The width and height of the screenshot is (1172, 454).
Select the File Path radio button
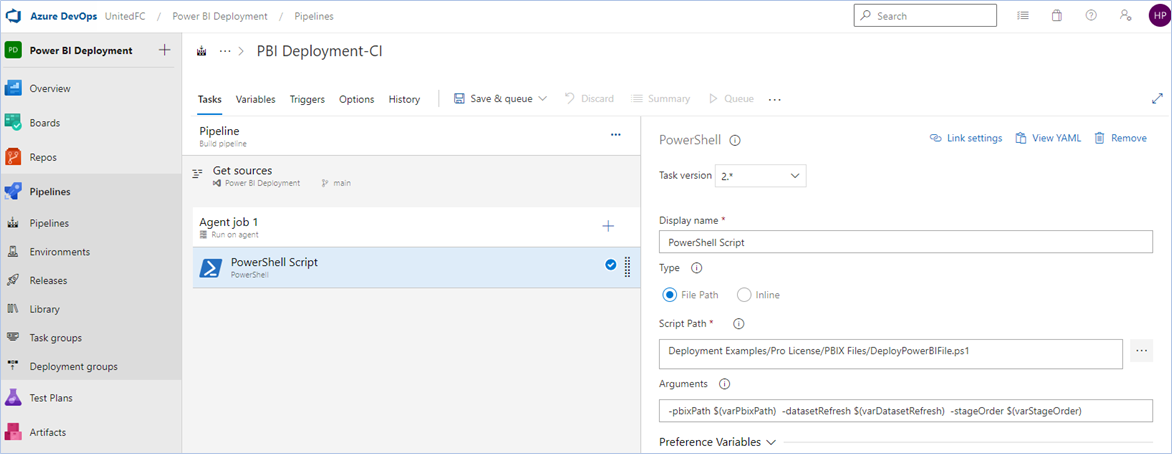click(x=670, y=295)
